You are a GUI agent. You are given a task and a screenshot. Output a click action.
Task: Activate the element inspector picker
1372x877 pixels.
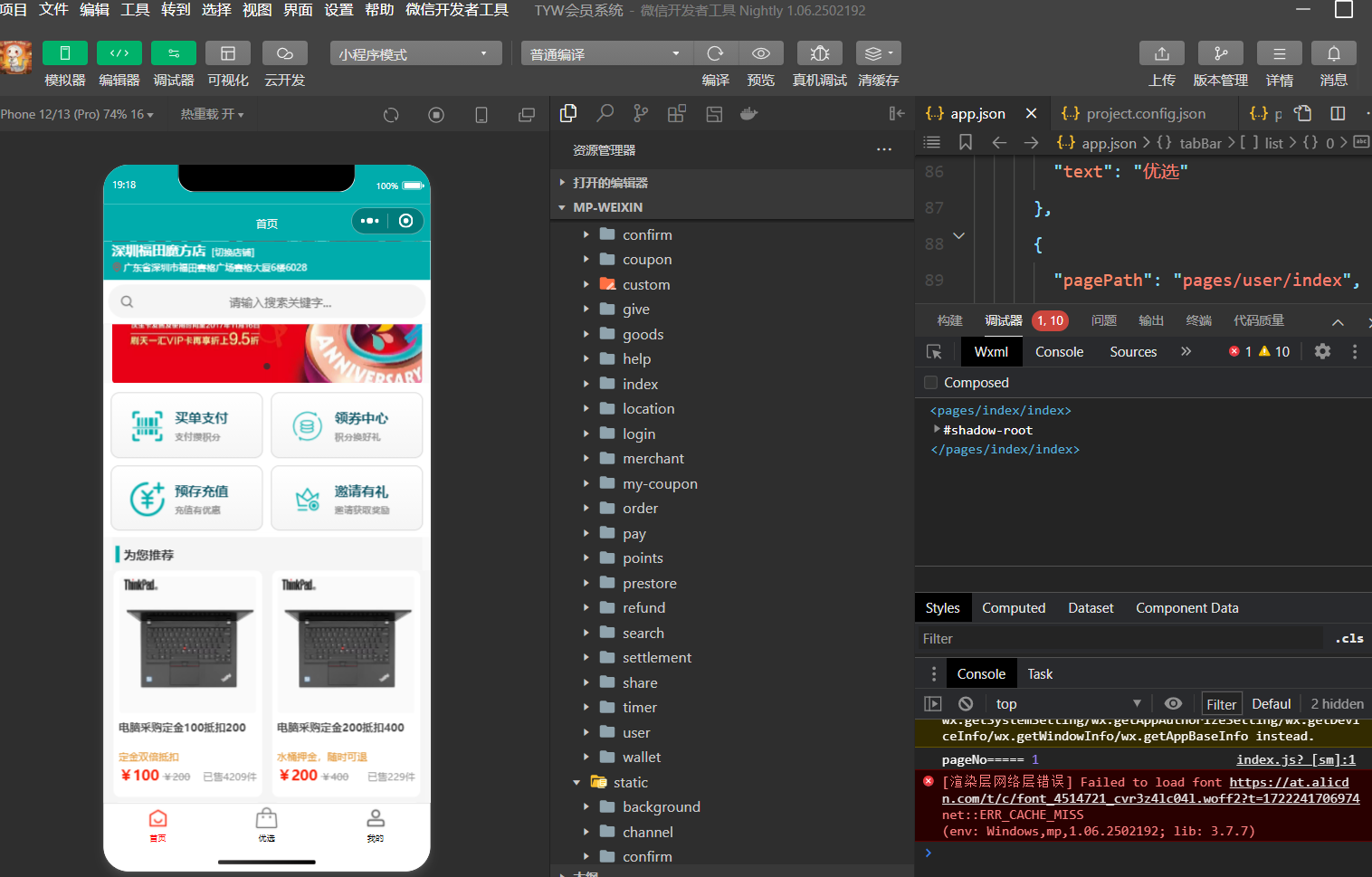934,352
